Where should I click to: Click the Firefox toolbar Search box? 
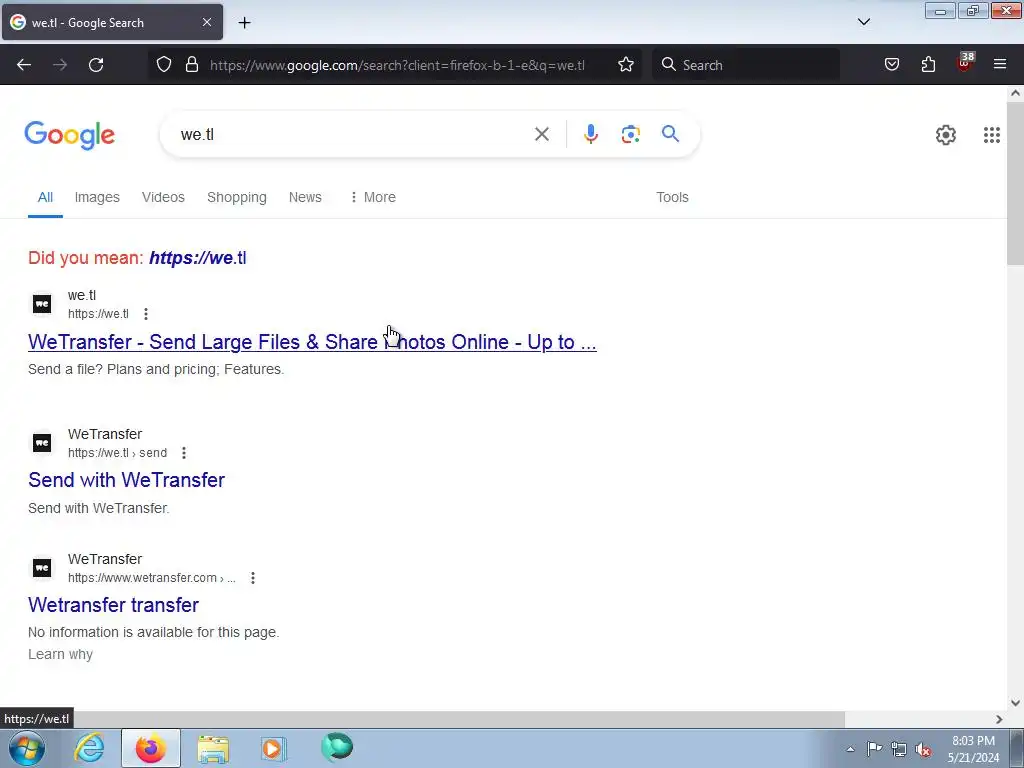tap(746, 65)
